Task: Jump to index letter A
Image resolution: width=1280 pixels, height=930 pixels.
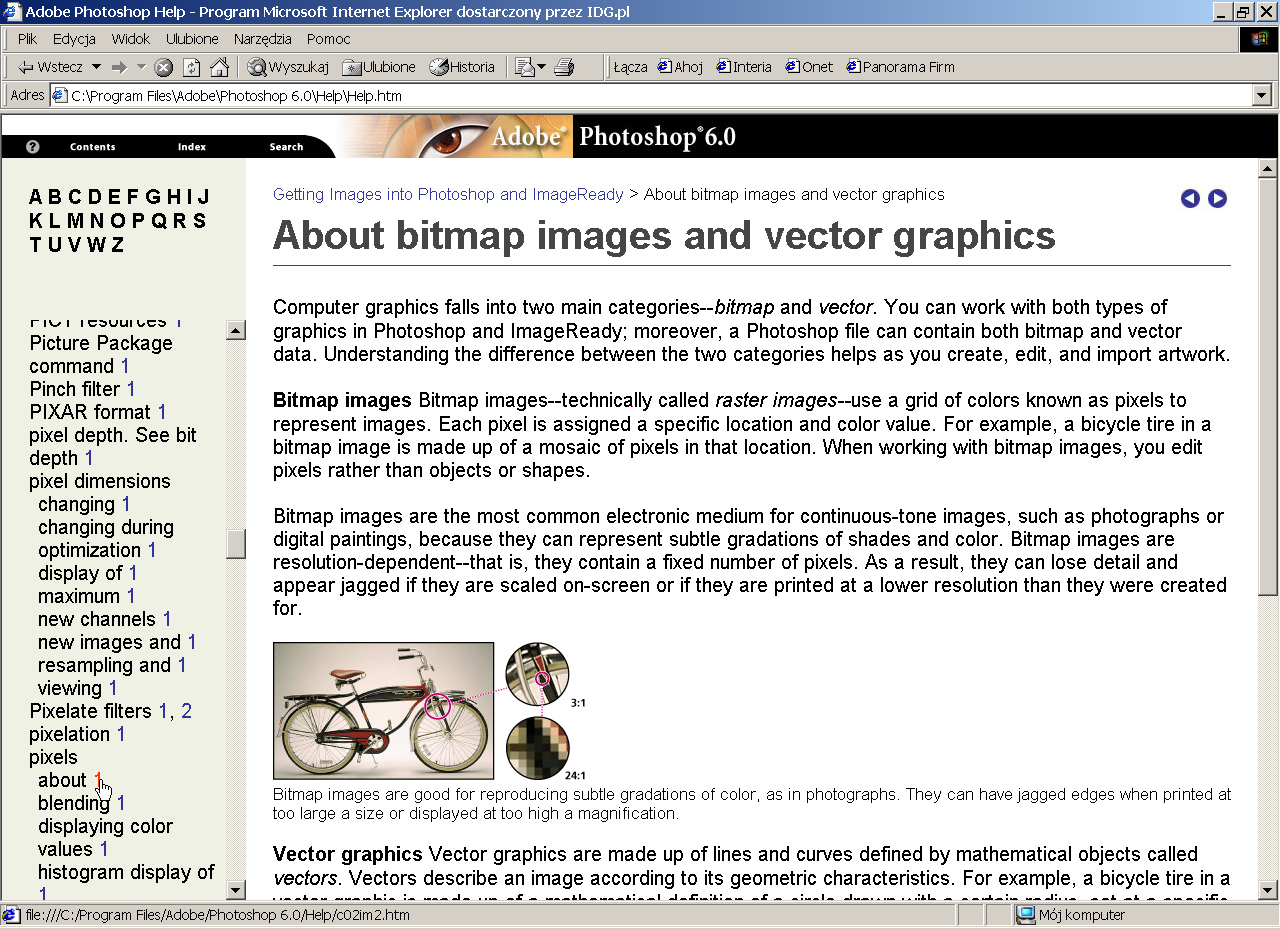Action: [x=37, y=197]
